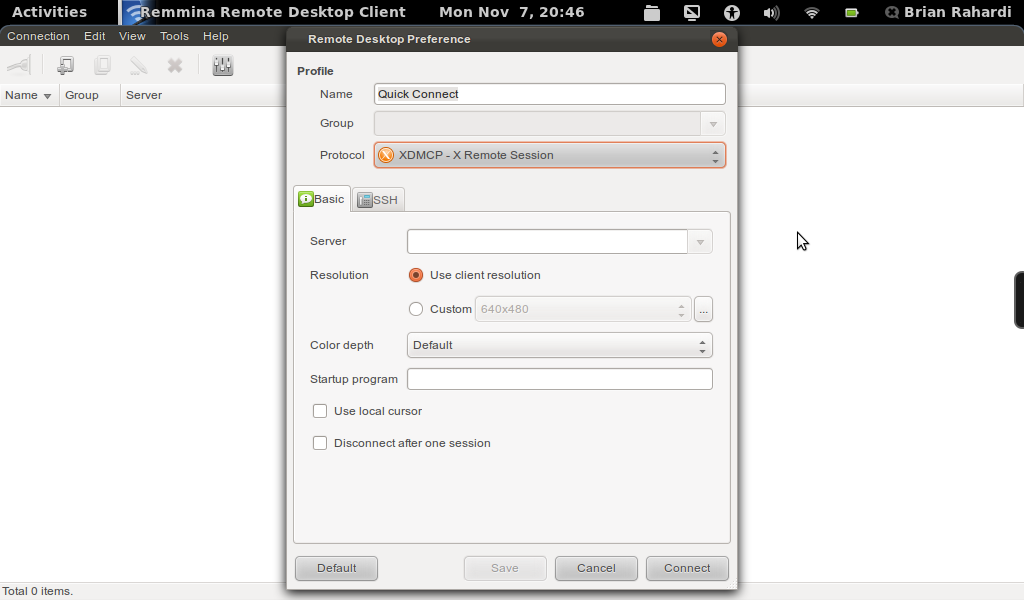This screenshot has width=1024, height=600.
Task: Select the Custom resolution radio button
Action: pyautogui.click(x=416, y=309)
